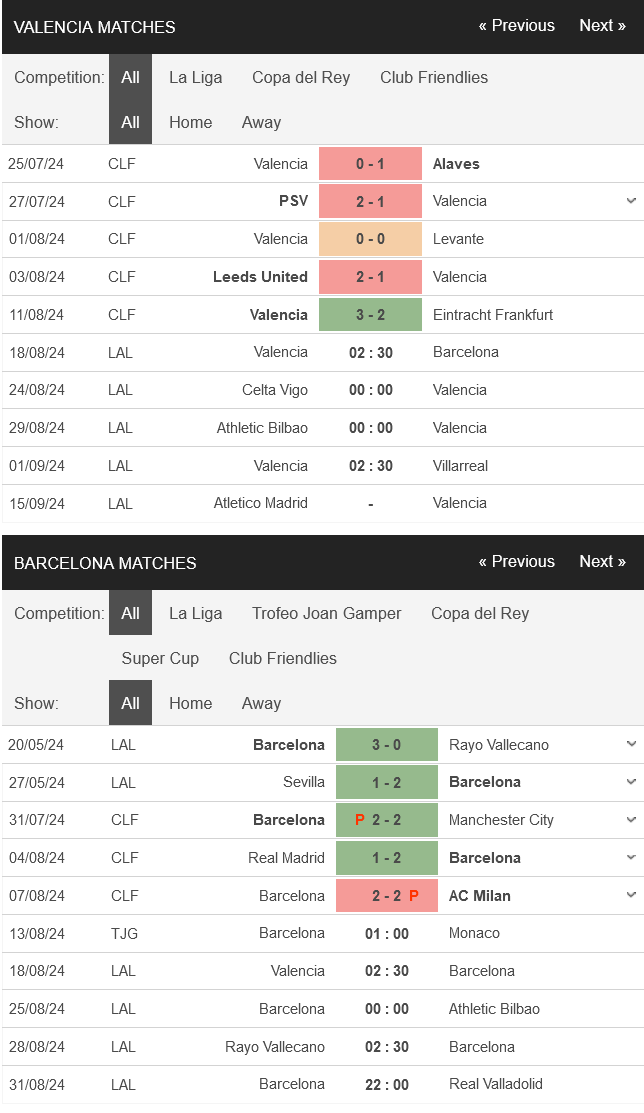Go to Next Valencia matches
Screen dimensions: 644x1113
(602, 26)
